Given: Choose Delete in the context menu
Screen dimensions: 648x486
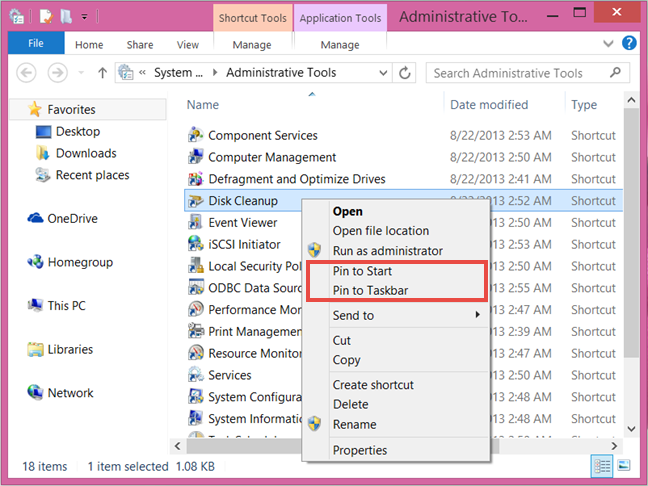Looking at the screenshot, I should click(x=350, y=404).
